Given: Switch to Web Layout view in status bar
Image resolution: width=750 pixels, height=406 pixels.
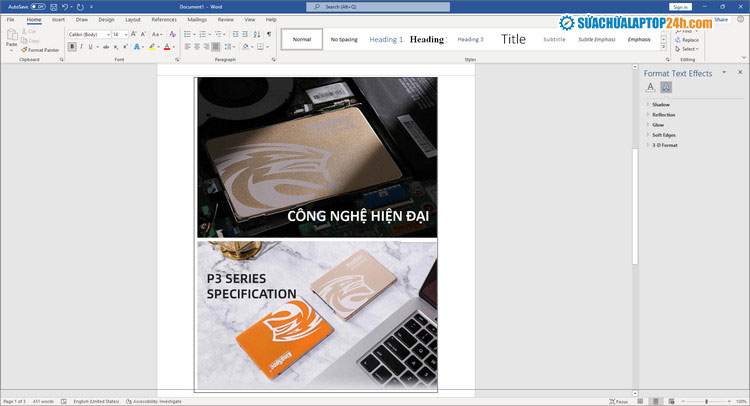Looking at the screenshot, I should point(672,402).
